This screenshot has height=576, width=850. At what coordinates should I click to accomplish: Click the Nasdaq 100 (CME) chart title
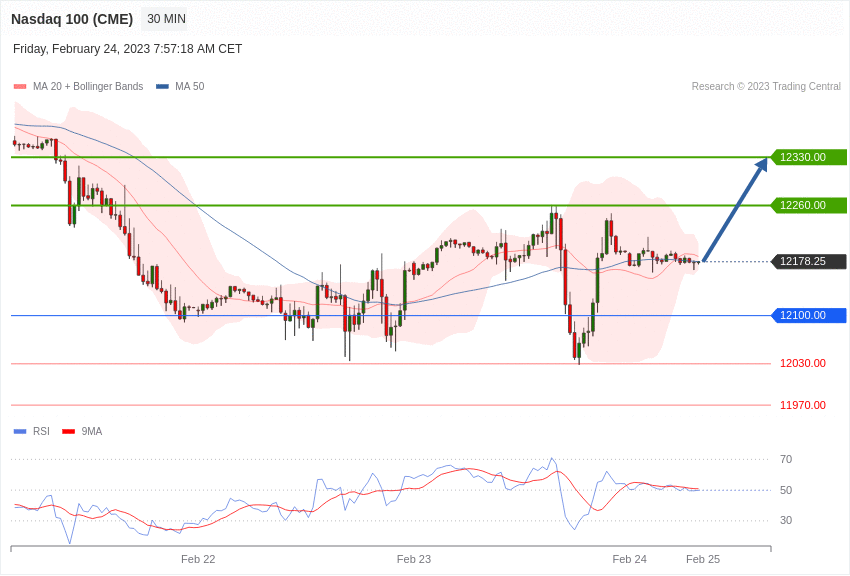point(72,19)
